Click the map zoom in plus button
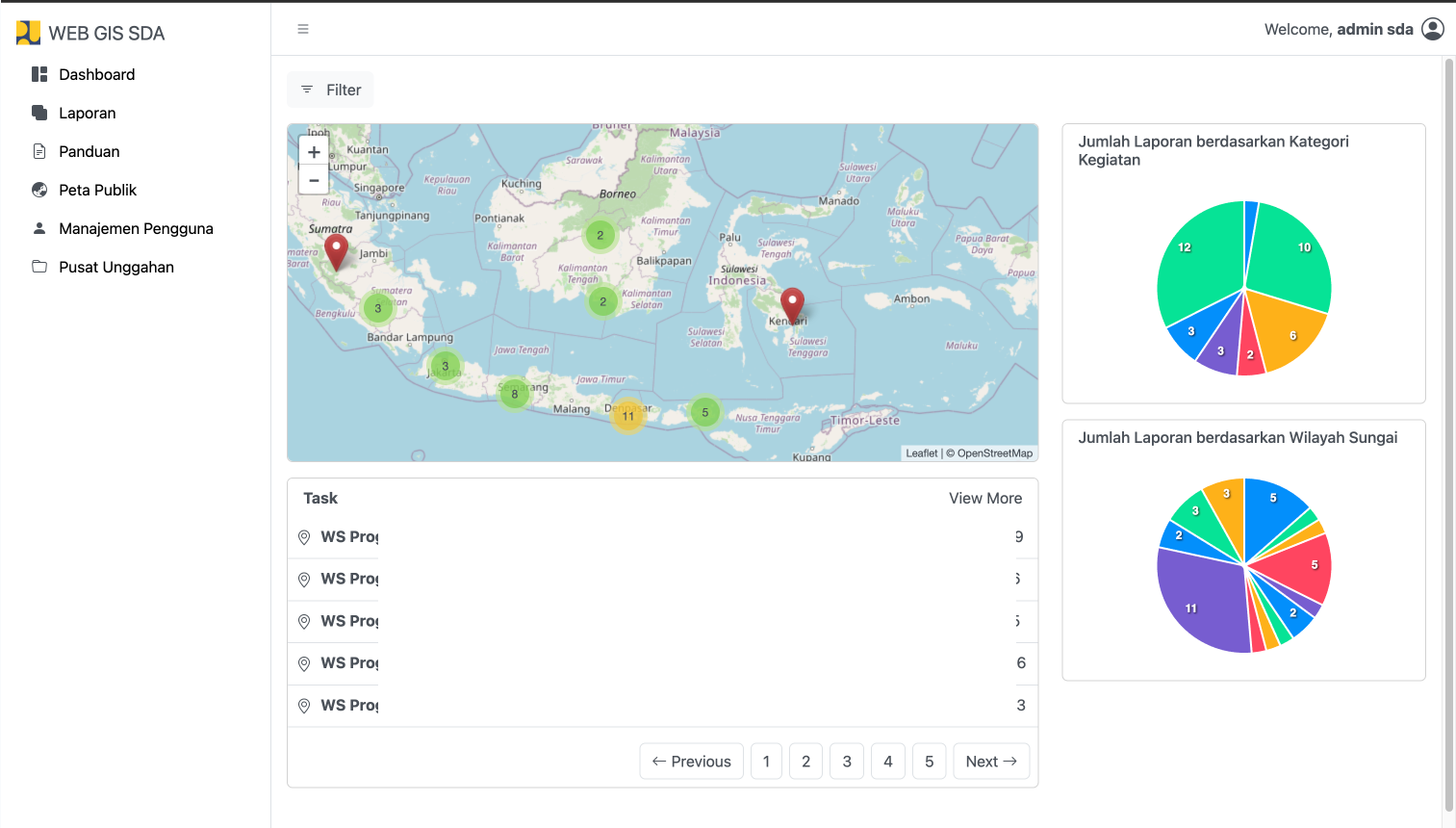This screenshot has width=1456, height=828. [314, 152]
